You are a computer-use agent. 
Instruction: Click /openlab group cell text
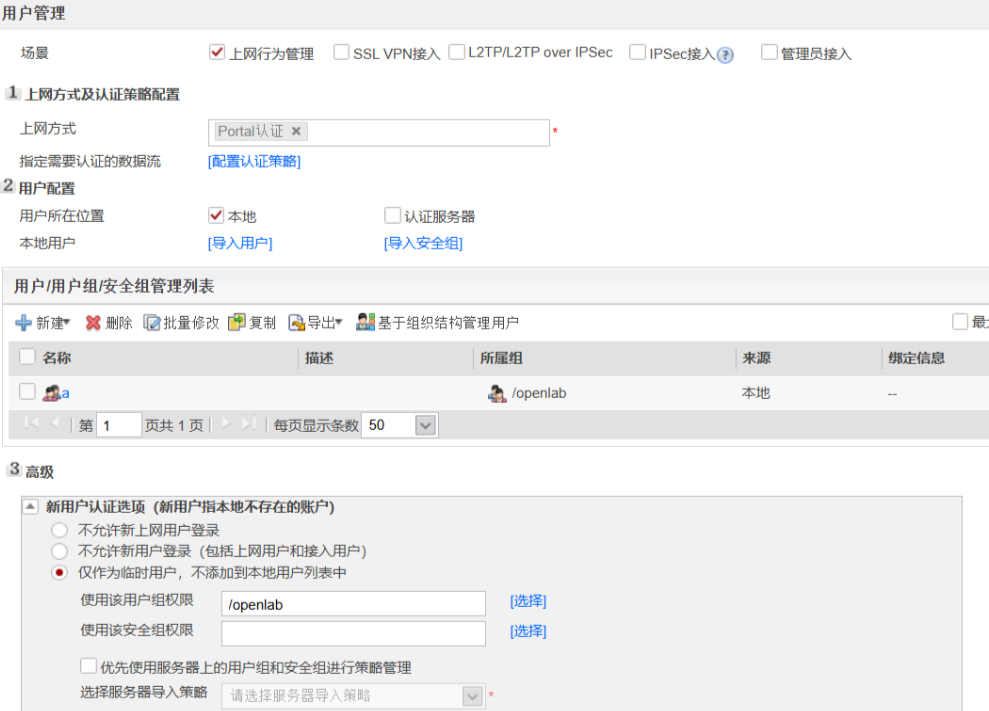(539, 393)
